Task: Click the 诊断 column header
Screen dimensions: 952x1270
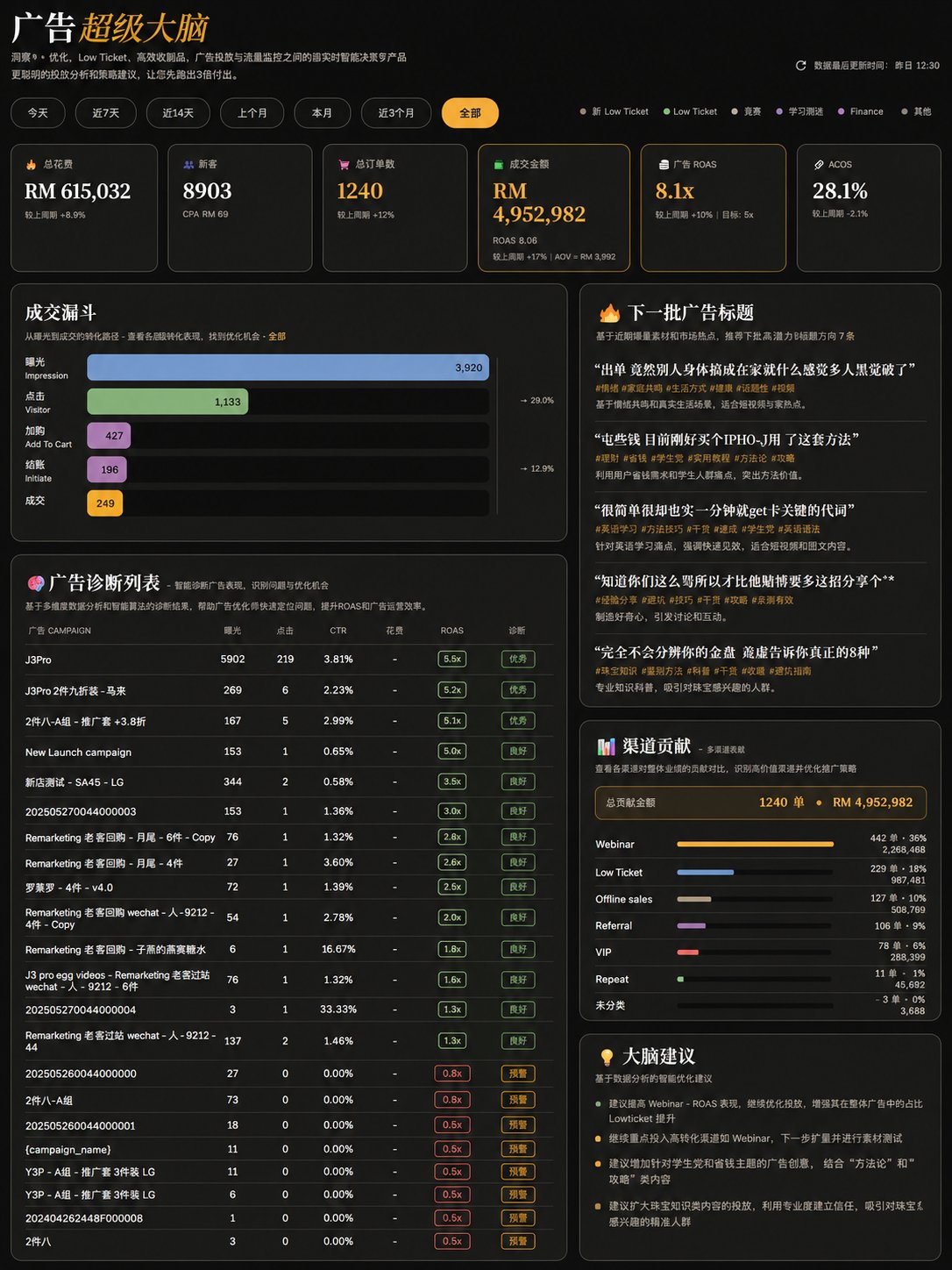Action: (x=517, y=631)
